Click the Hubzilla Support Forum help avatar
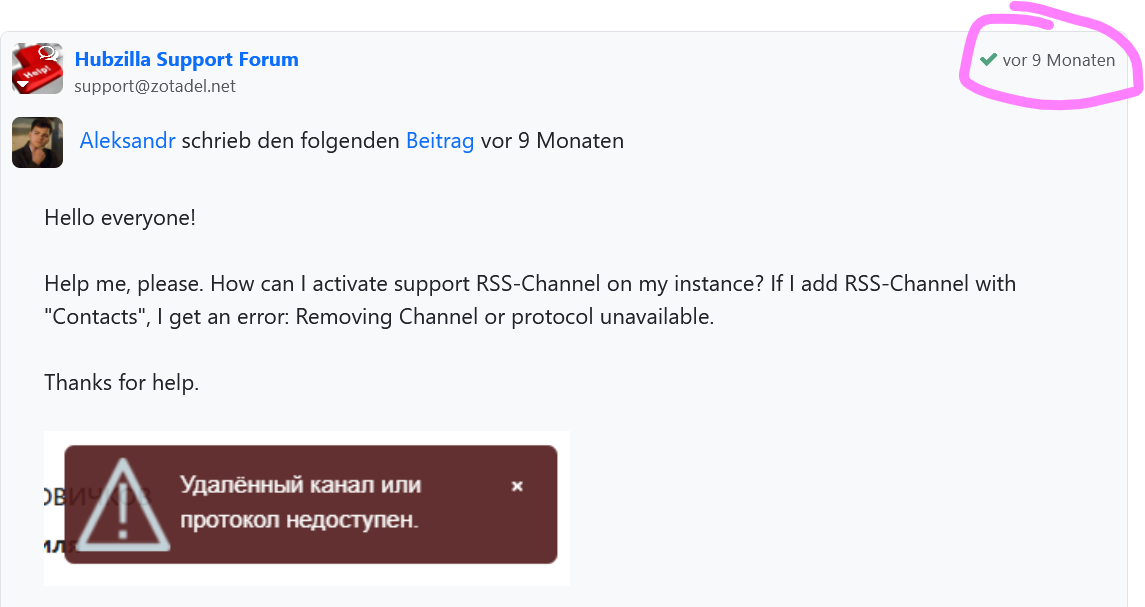 (x=37, y=69)
